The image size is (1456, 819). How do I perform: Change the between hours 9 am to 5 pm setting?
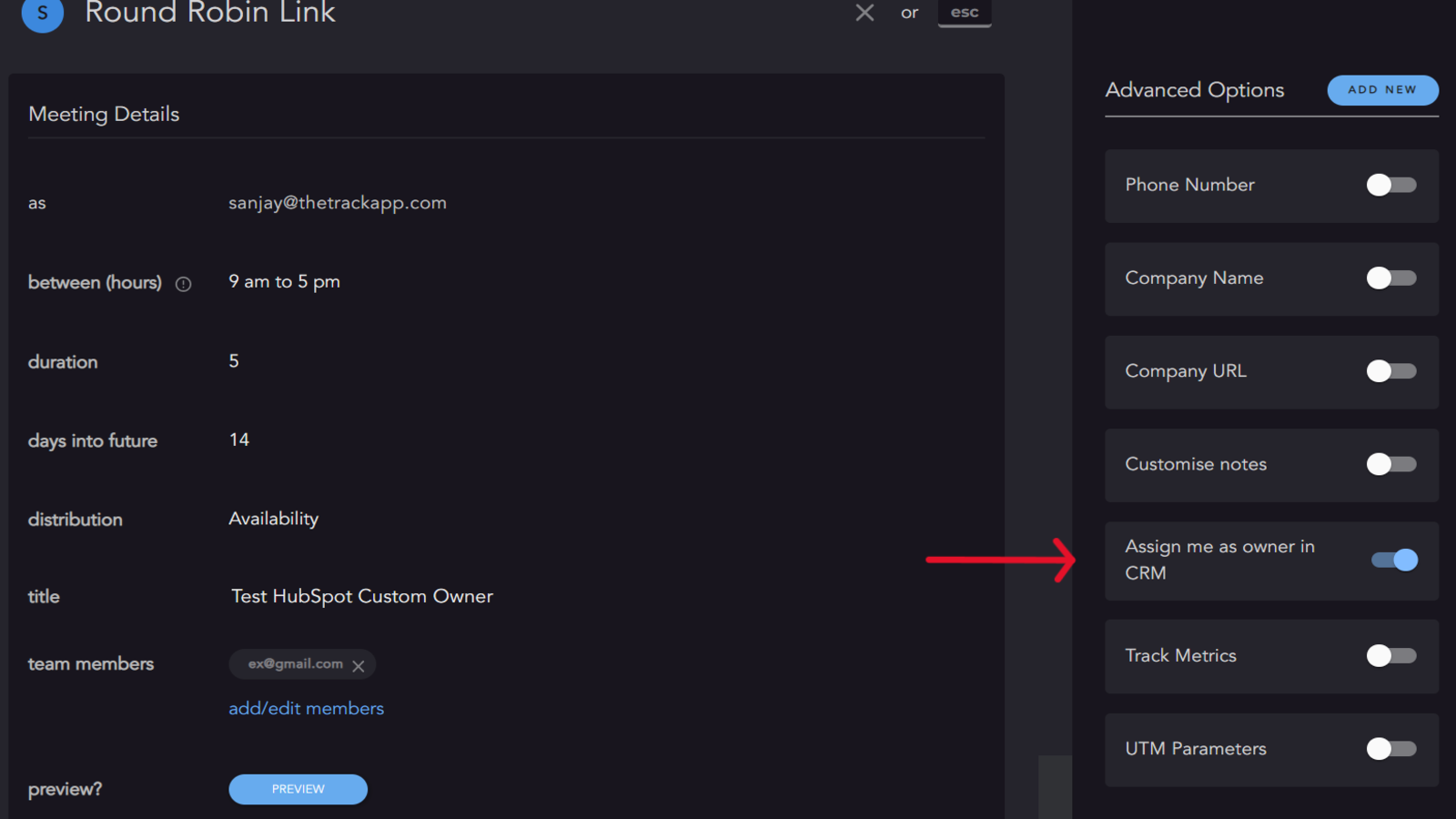[284, 281]
